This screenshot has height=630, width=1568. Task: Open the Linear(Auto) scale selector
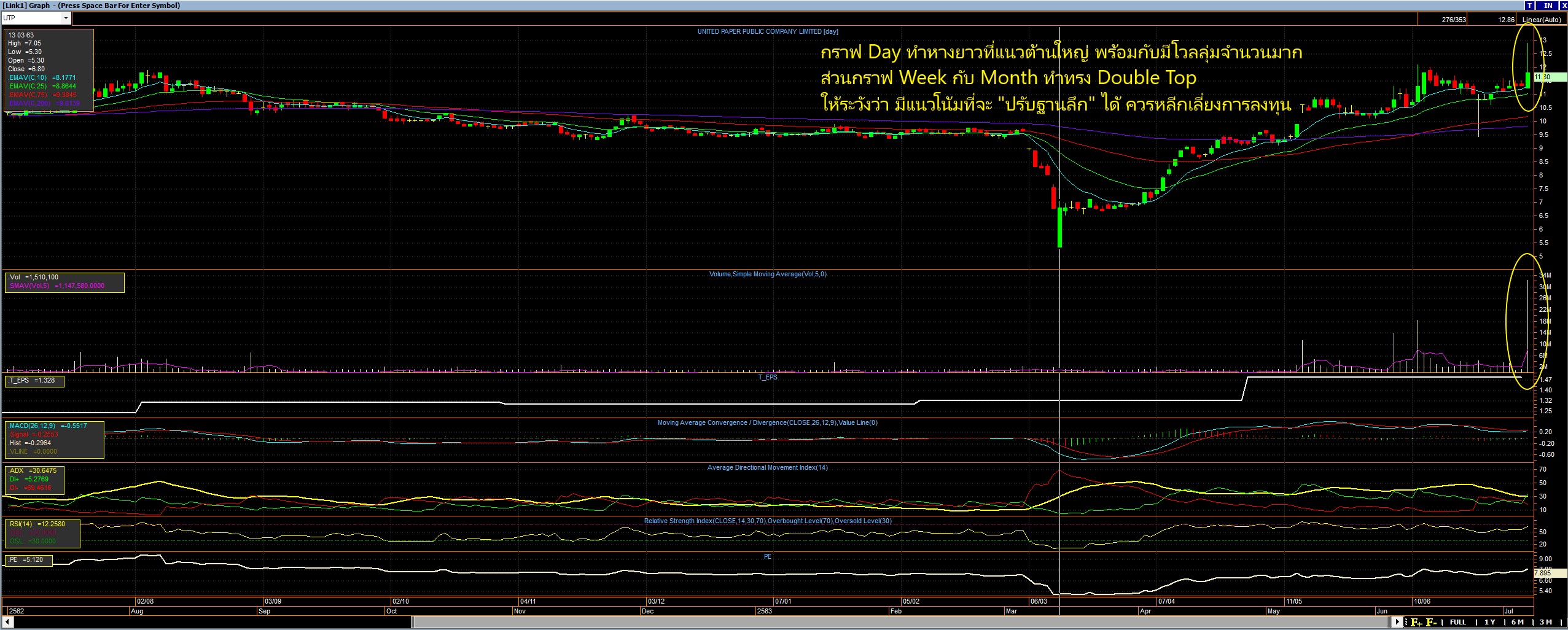(1545, 20)
